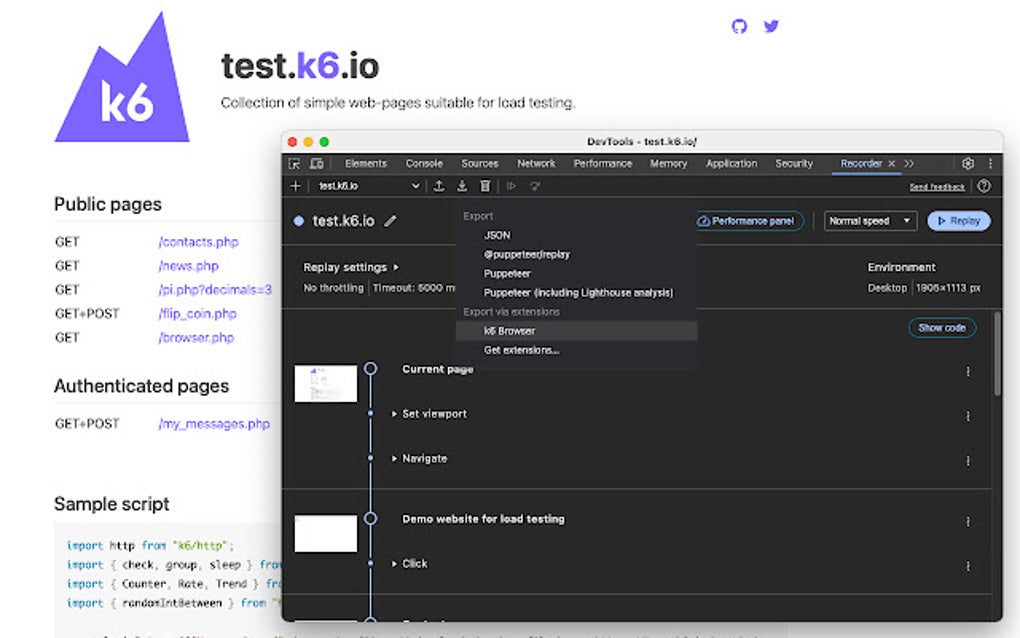The height and width of the screenshot is (638, 1020).
Task: Create a new recording with the plus icon
Action: tap(295, 186)
